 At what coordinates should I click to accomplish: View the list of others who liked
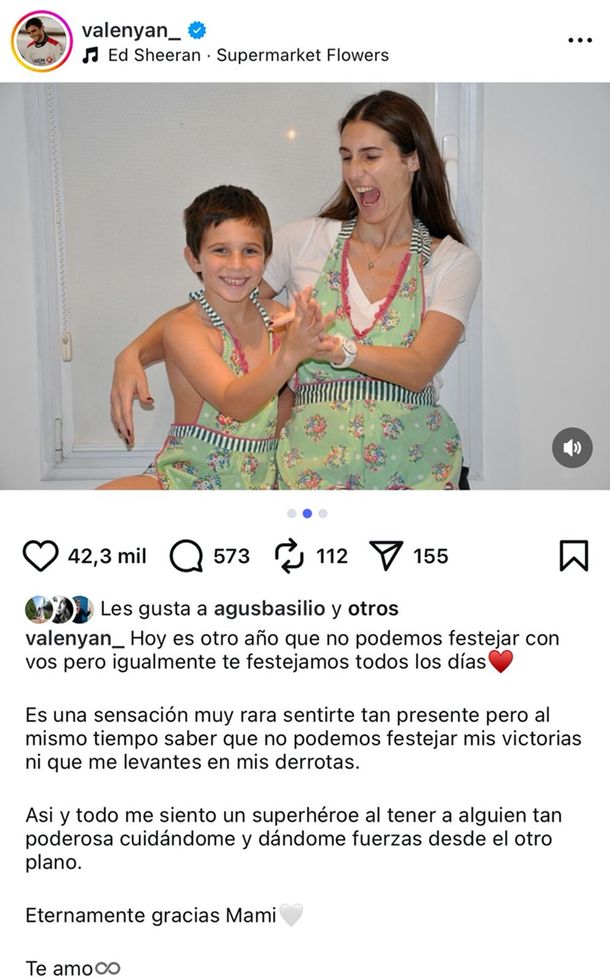373,609
